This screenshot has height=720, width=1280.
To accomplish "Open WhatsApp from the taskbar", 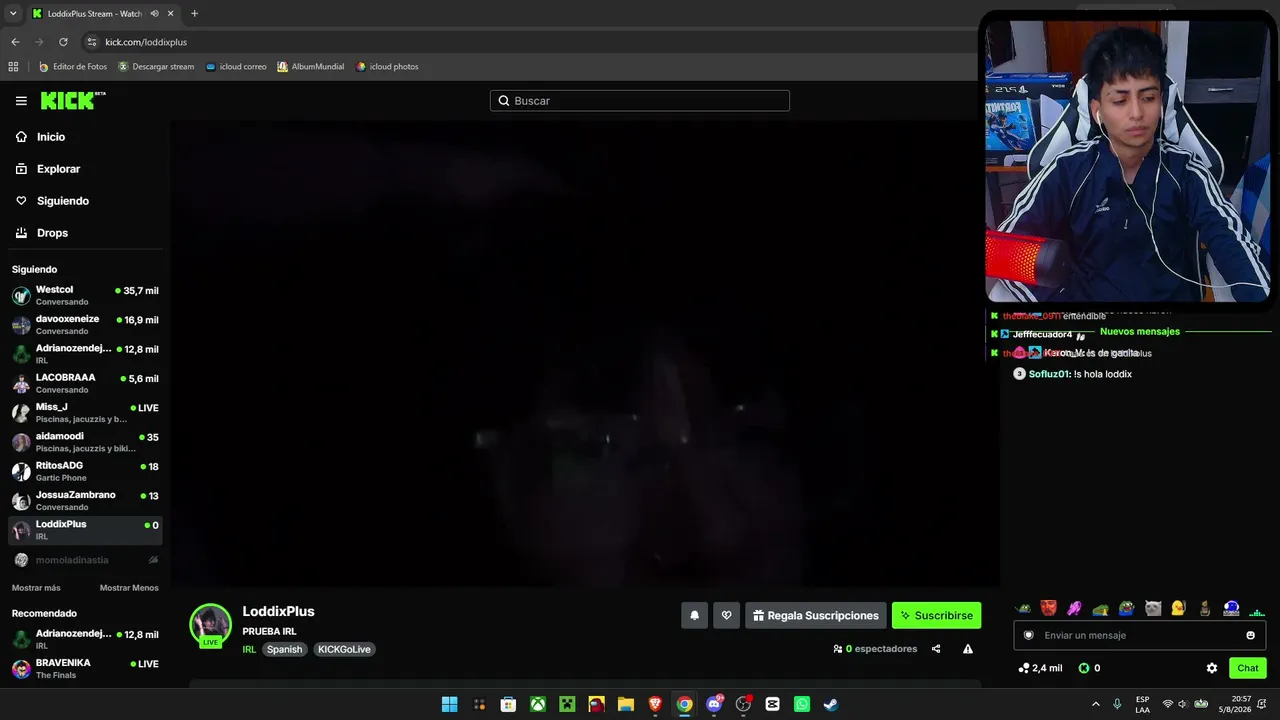I will click(802, 704).
